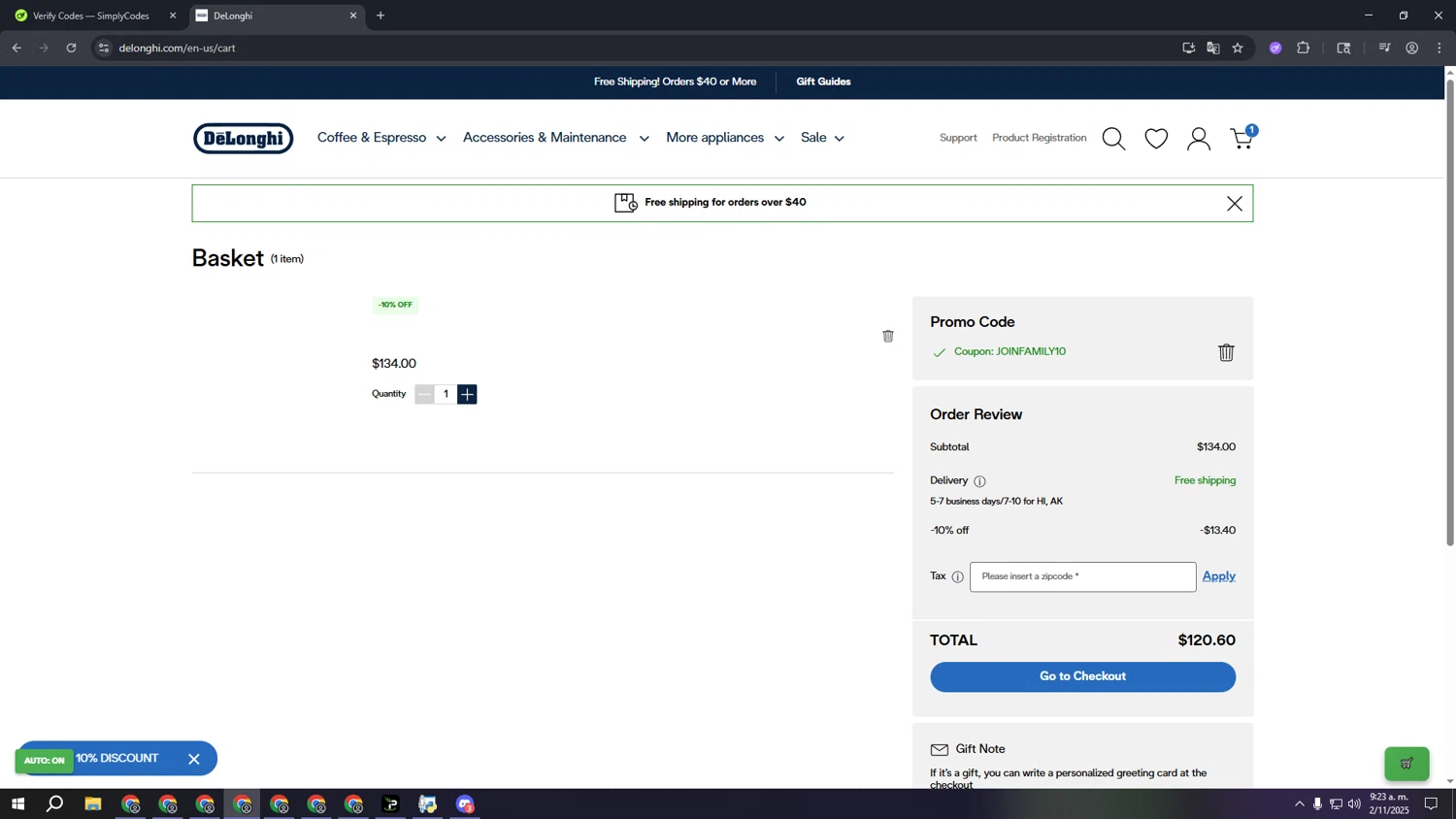The height and width of the screenshot is (819, 1456).
Task: Select the DeLonghi browser tab
Action: (275, 16)
